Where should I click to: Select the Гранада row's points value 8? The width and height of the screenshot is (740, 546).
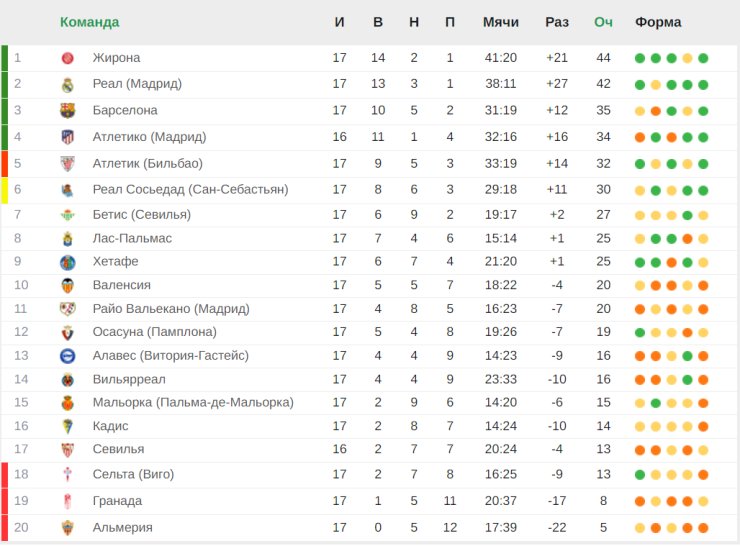point(603,500)
